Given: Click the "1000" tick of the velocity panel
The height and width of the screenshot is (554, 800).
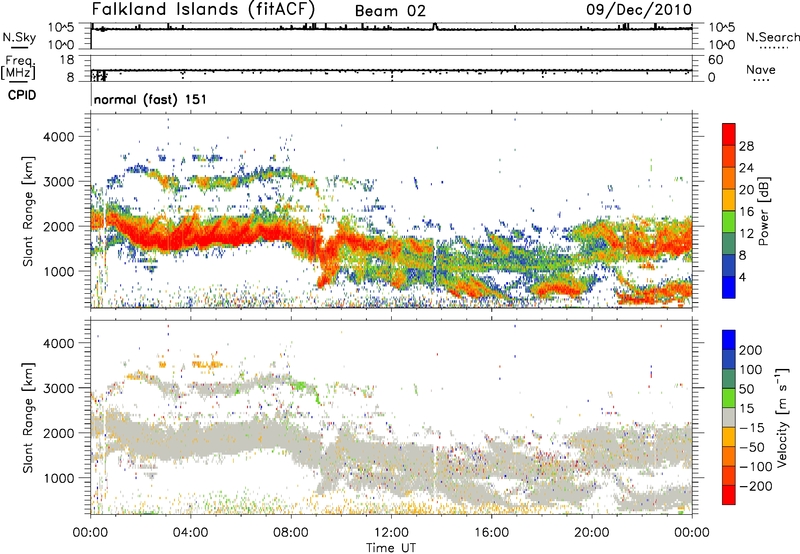Looking at the screenshot, I should (x=58, y=478).
